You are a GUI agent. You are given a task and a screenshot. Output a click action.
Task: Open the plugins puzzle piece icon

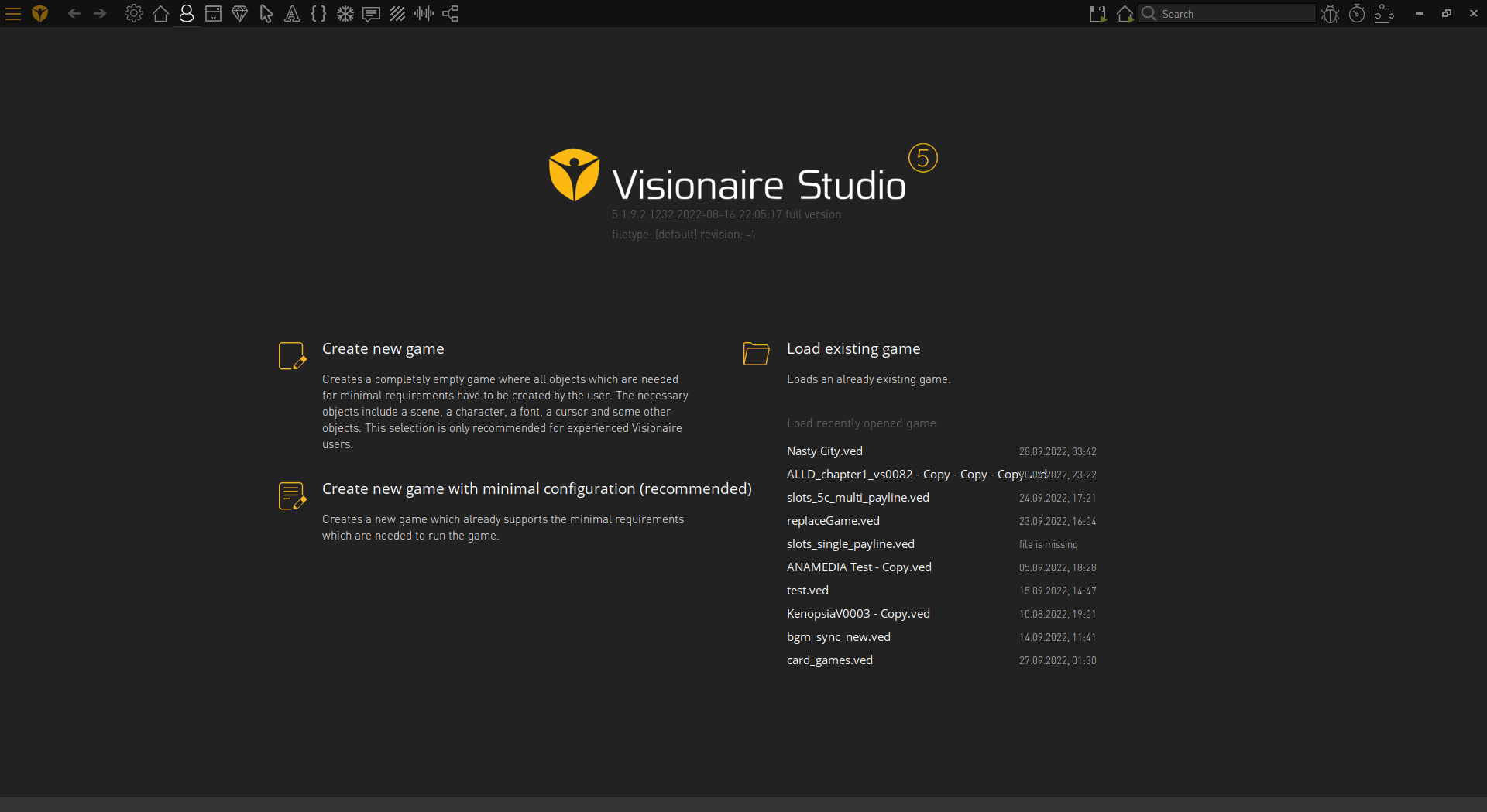coord(1384,14)
